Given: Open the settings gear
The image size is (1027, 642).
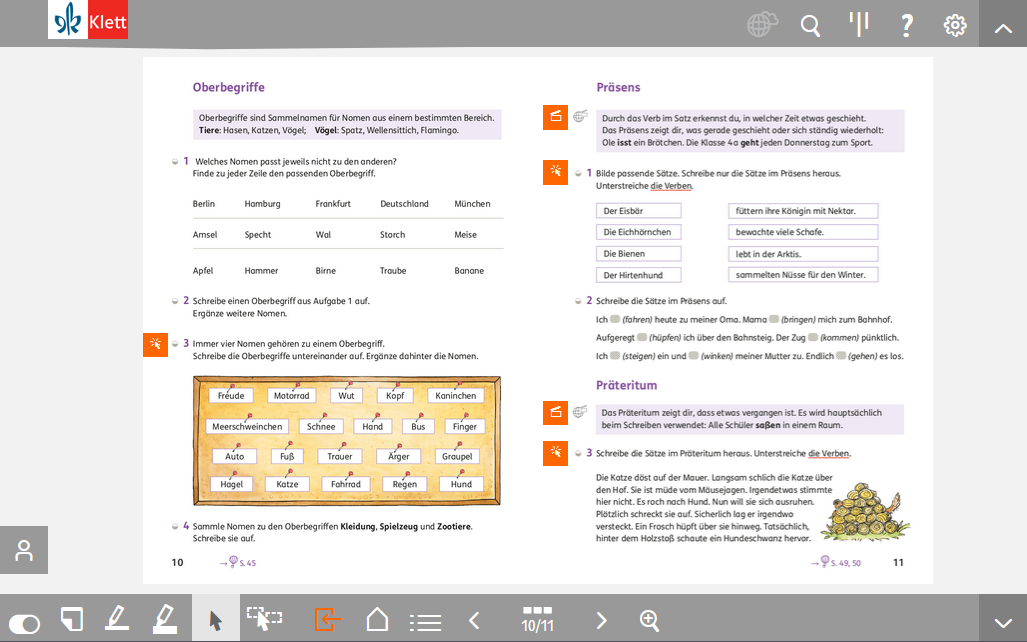Looking at the screenshot, I should click(955, 25).
